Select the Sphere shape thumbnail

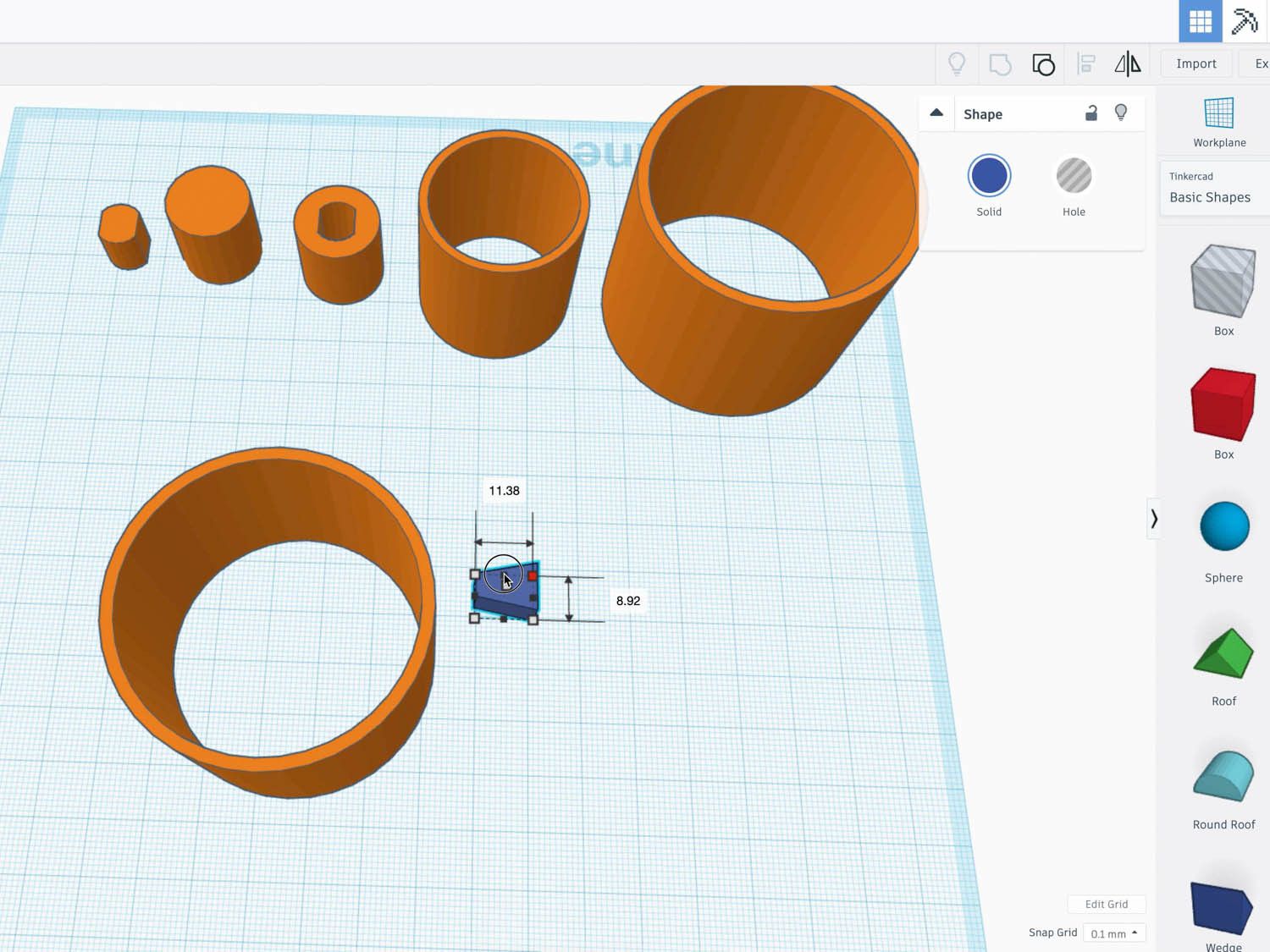coord(1223,526)
